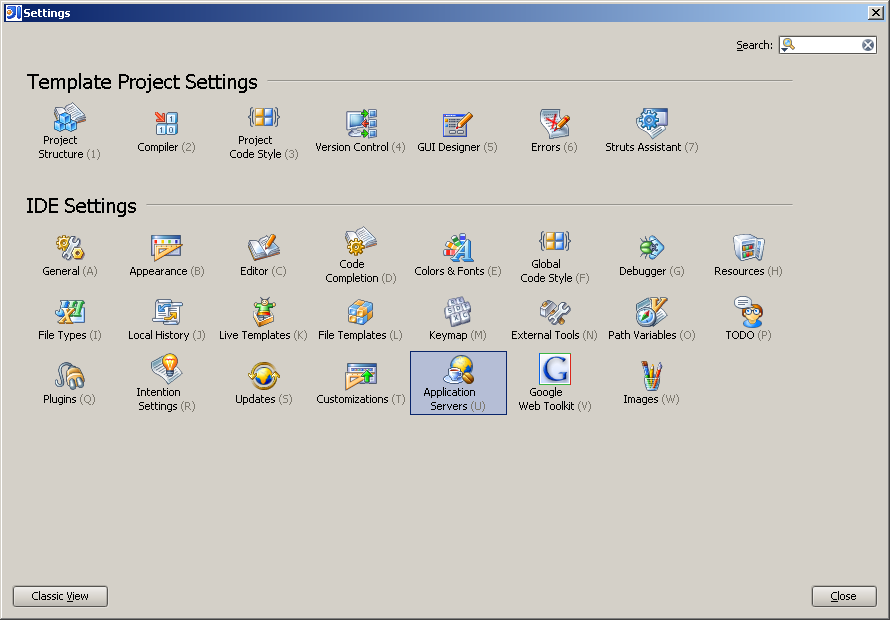This screenshot has height=620, width=890.
Task: Switch to Classic View
Action: [60, 596]
